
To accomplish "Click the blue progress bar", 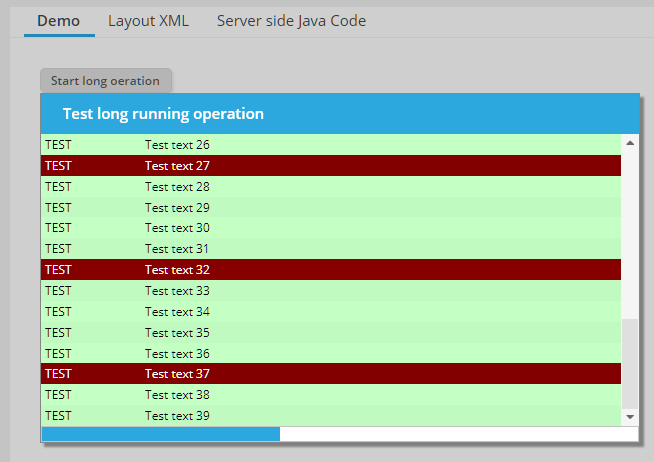I will click(x=160, y=434).
